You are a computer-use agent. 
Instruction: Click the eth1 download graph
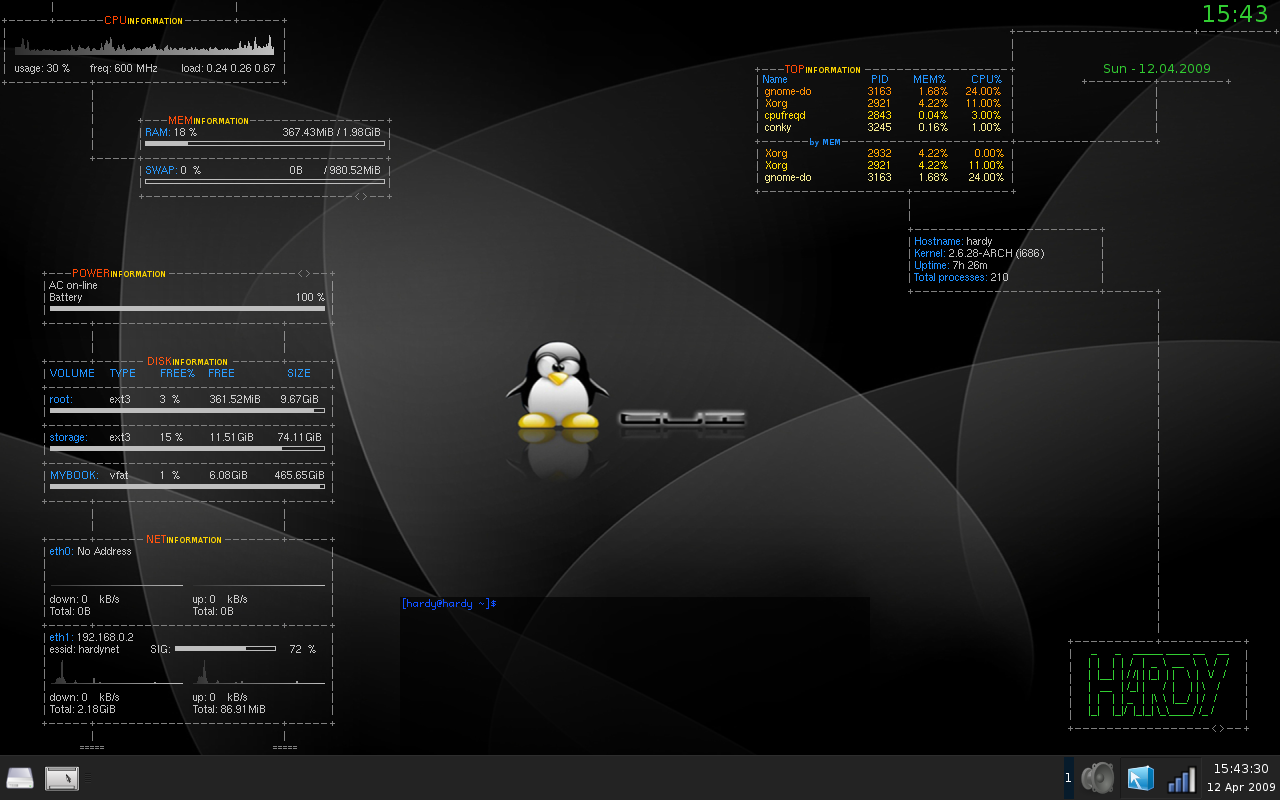click(x=116, y=672)
